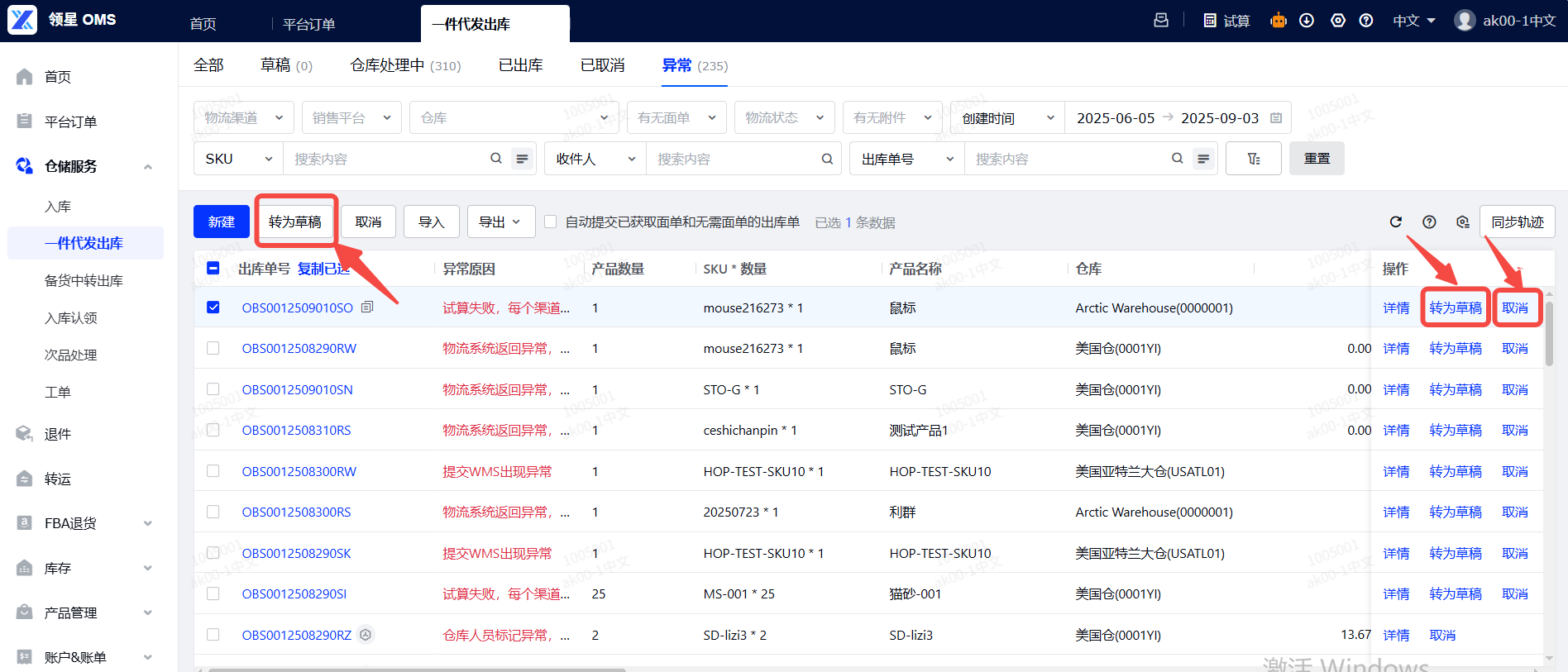Switch to the 仓库处理中 tab
Image resolution: width=1568 pixels, height=672 pixels.
tap(404, 65)
